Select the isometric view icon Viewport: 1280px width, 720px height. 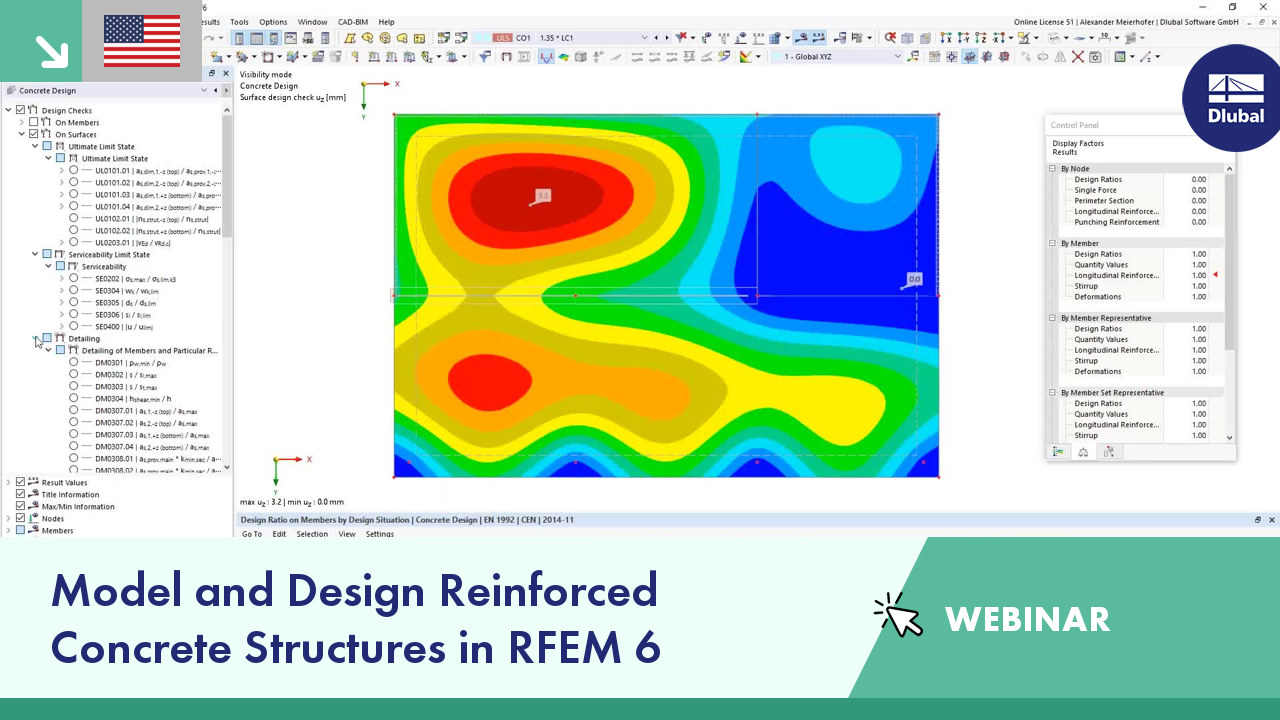(x=906, y=38)
